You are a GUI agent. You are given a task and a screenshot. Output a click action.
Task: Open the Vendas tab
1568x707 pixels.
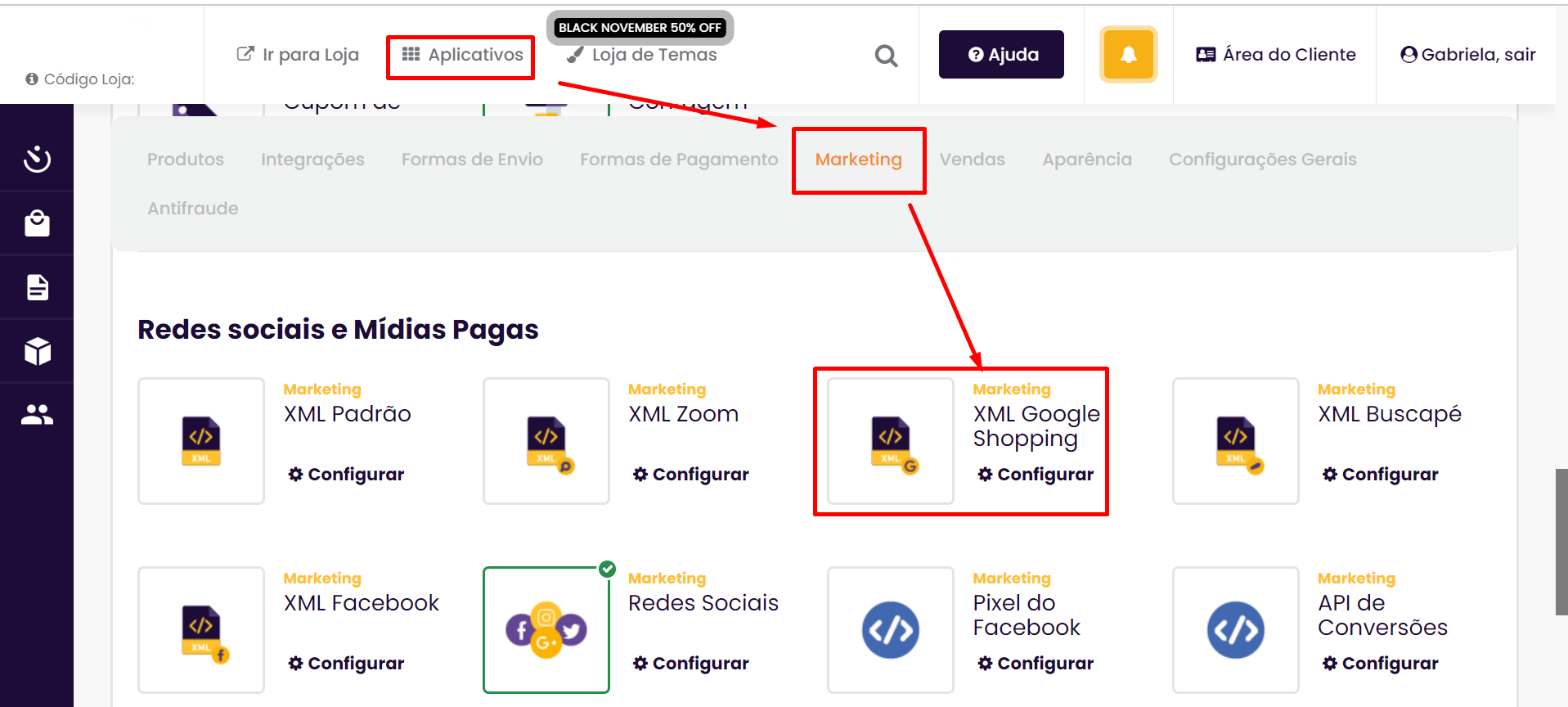tap(972, 160)
